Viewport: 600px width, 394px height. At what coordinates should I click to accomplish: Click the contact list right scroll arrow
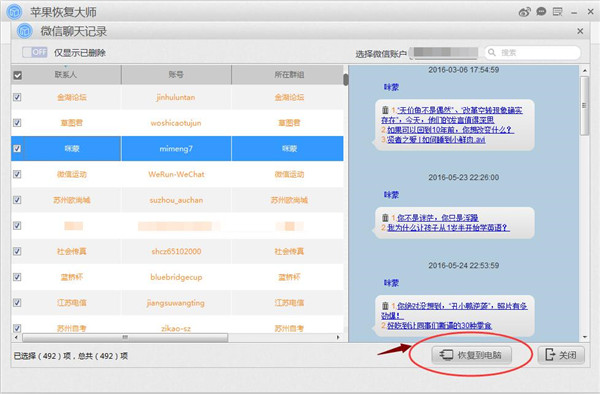click(x=338, y=337)
